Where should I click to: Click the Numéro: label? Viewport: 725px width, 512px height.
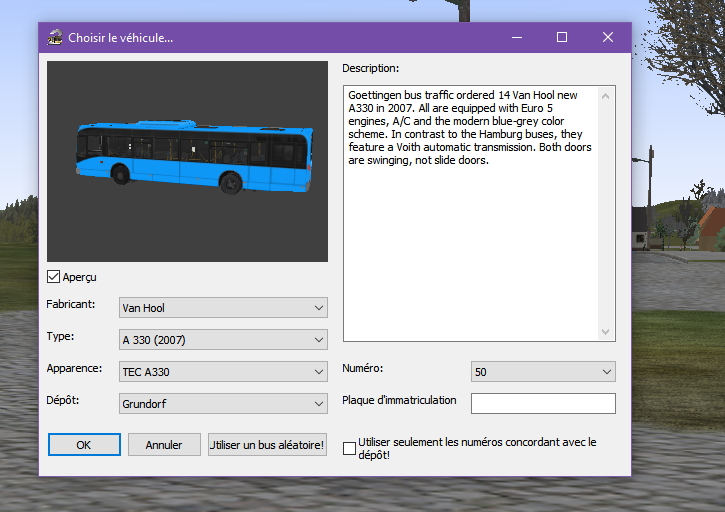point(362,368)
